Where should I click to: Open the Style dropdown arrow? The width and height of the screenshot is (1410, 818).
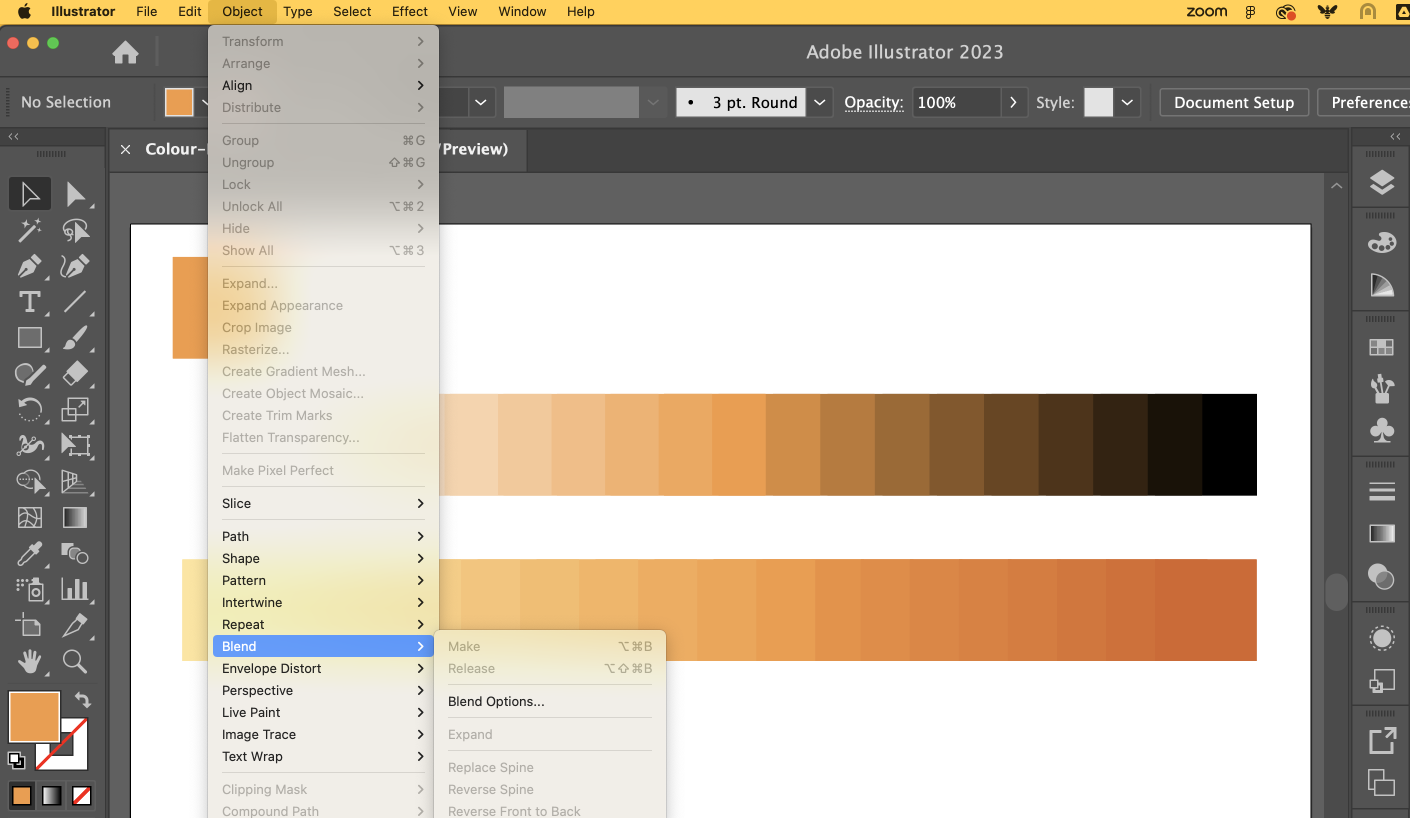click(x=1128, y=102)
